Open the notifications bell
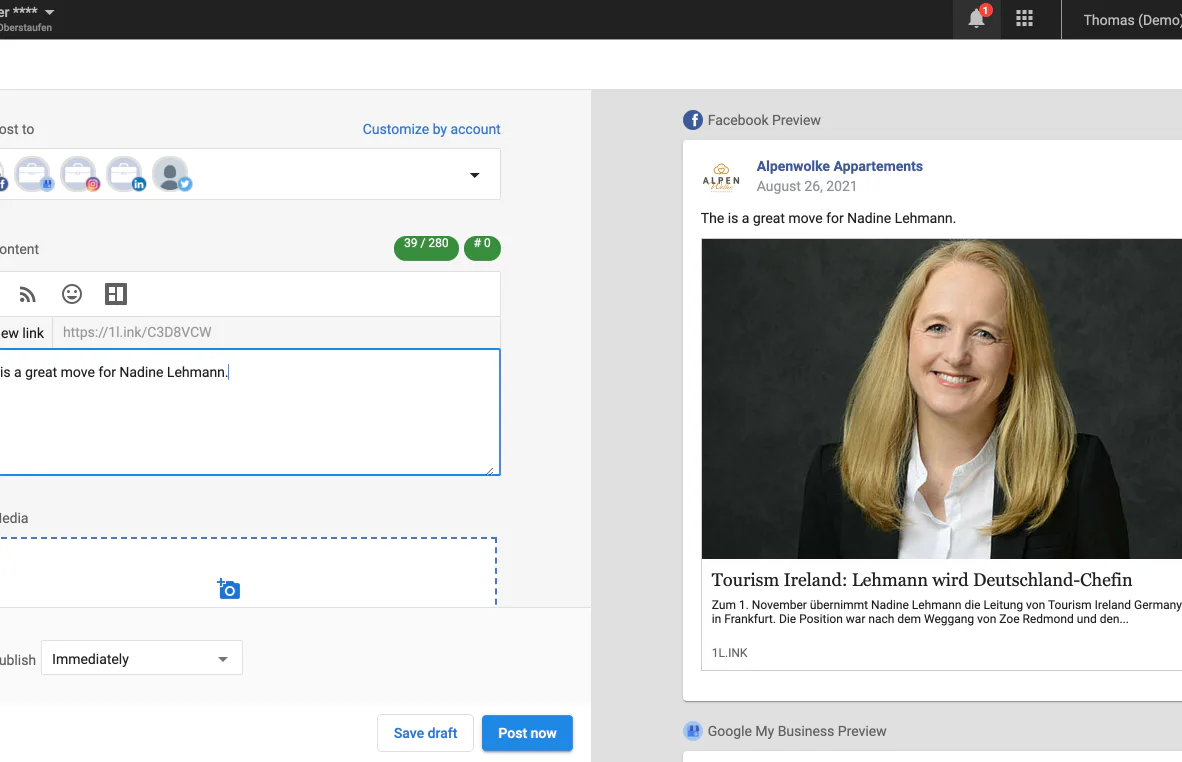The image size is (1182, 762). [x=977, y=18]
